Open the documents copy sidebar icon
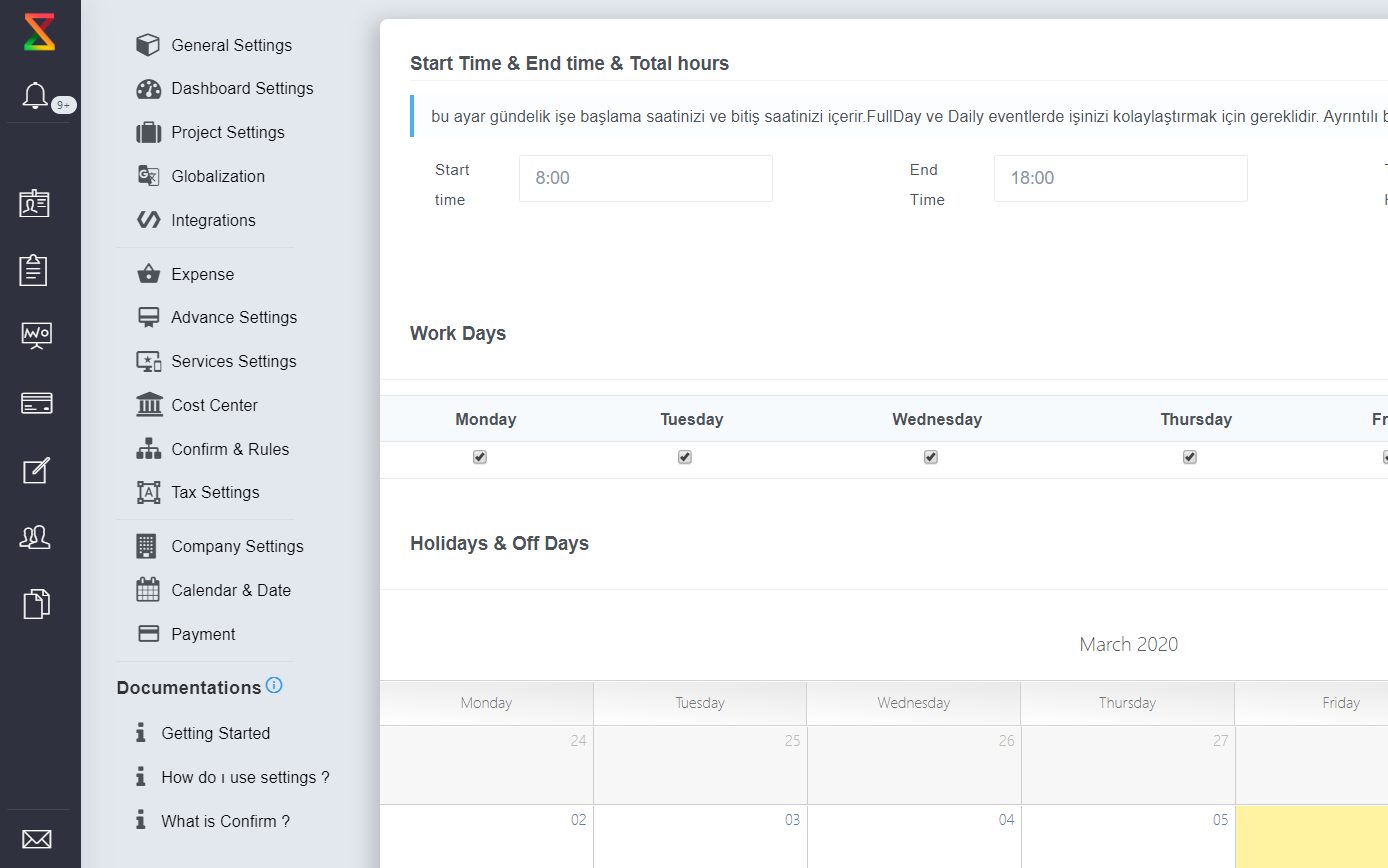Viewport: 1388px width, 868px height. pyautogui.click(x=36, y=604)
